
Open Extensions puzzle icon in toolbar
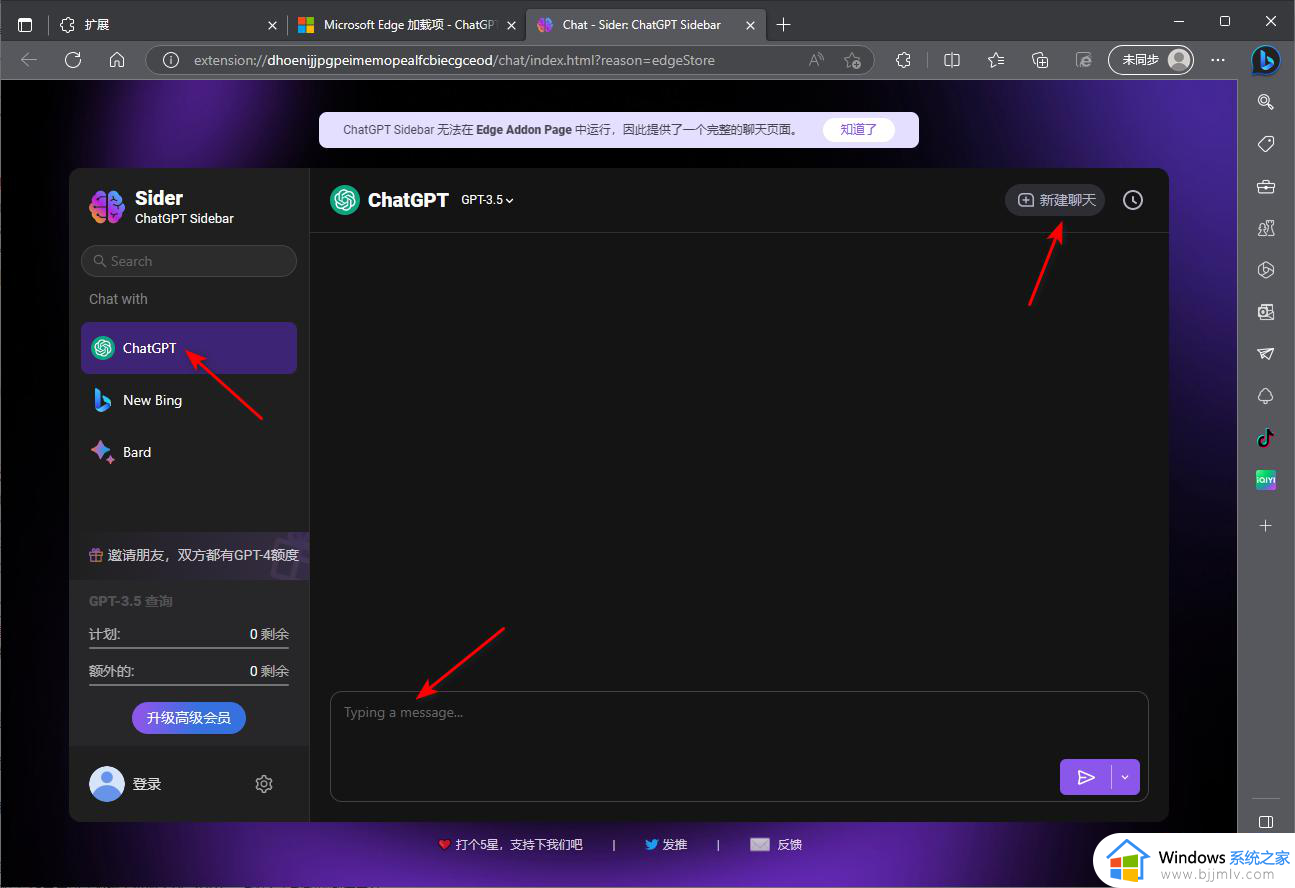(x=904, y=60)
